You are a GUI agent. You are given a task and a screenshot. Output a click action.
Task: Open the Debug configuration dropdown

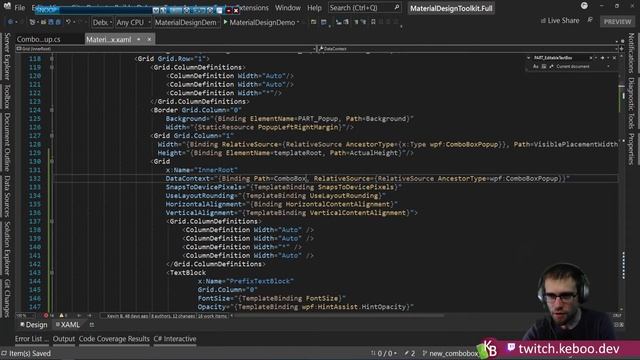point(102,22)
